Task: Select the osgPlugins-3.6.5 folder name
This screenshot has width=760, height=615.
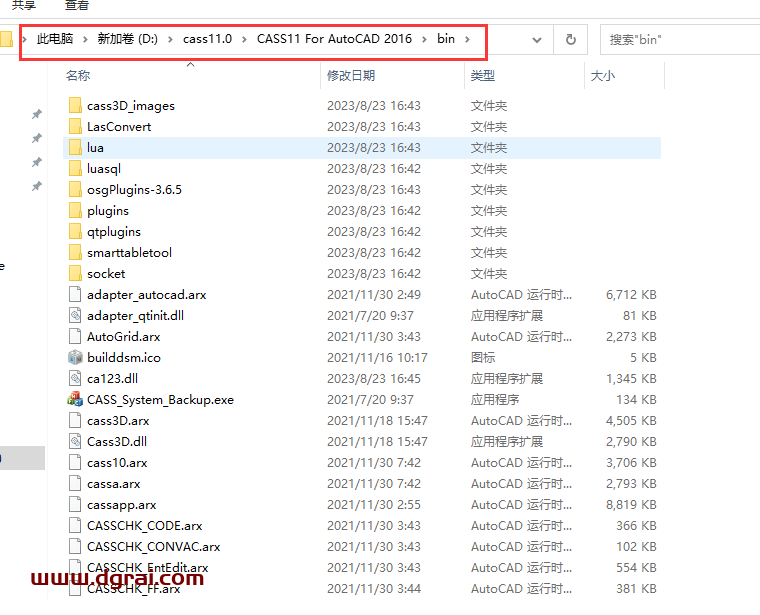Action: click(134, 189)
